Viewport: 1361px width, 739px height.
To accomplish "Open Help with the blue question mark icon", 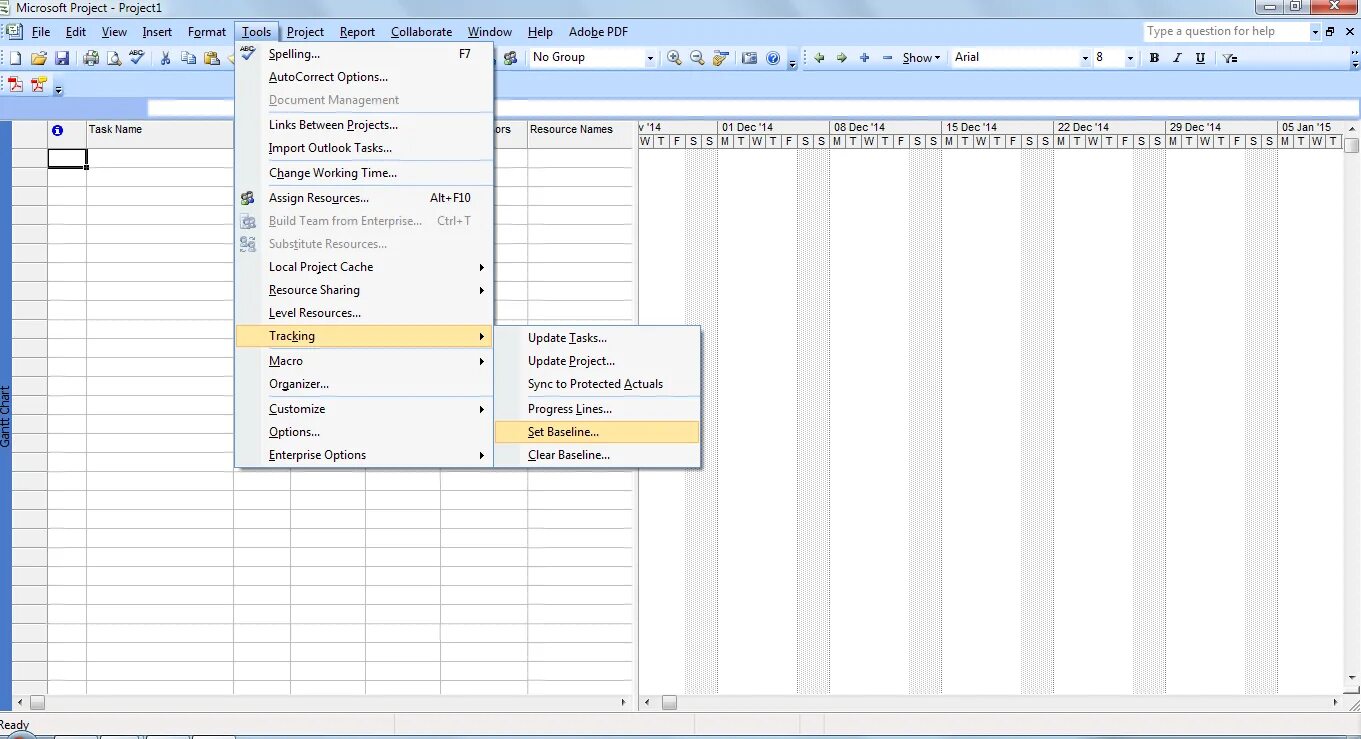I will click(x=773, y=58).
